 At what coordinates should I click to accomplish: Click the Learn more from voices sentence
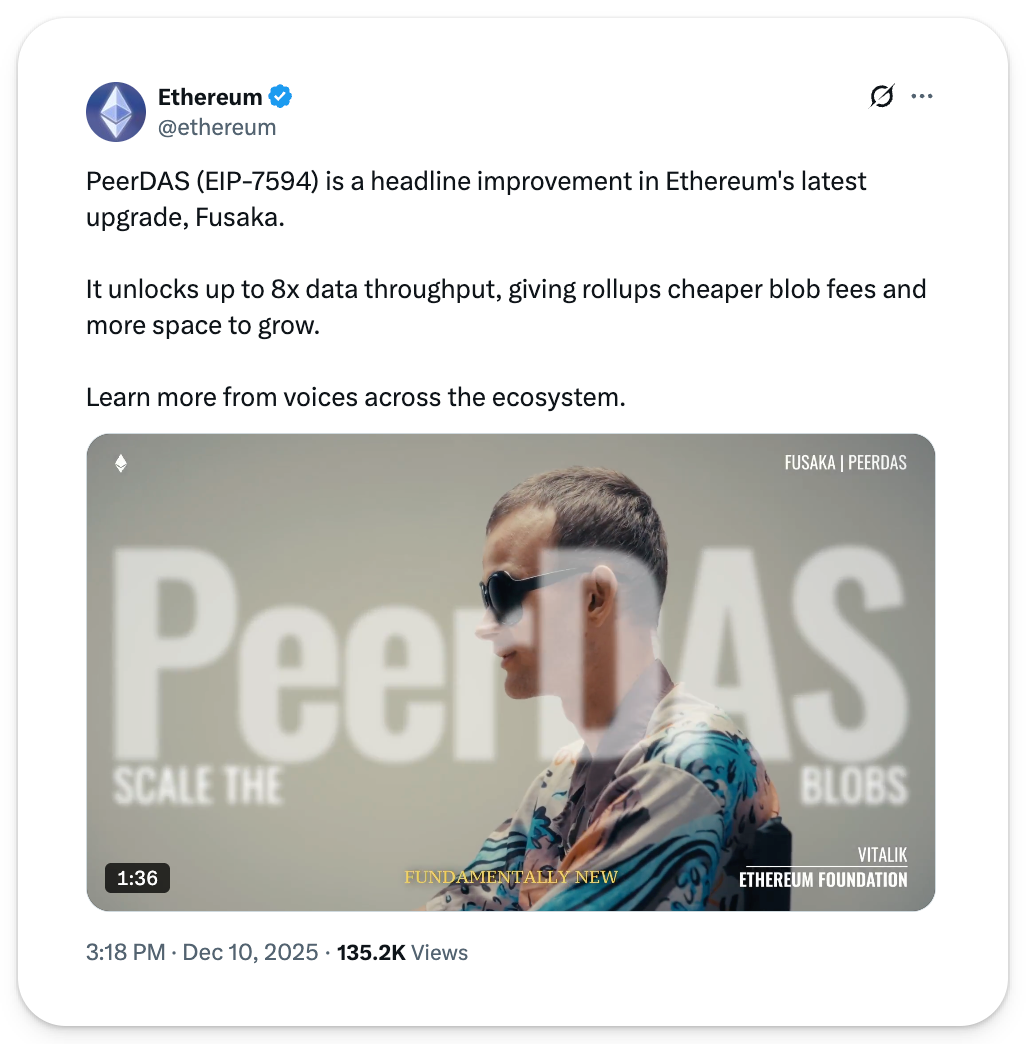coord(356,397)
